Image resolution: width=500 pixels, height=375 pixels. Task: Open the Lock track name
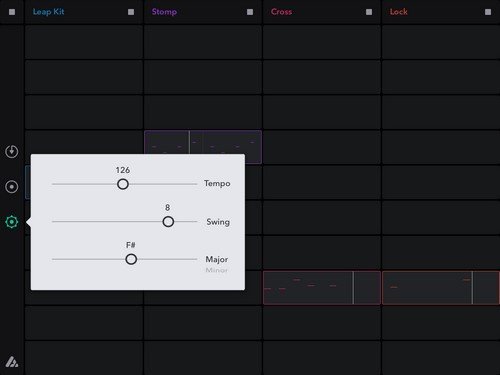(399, 12)
